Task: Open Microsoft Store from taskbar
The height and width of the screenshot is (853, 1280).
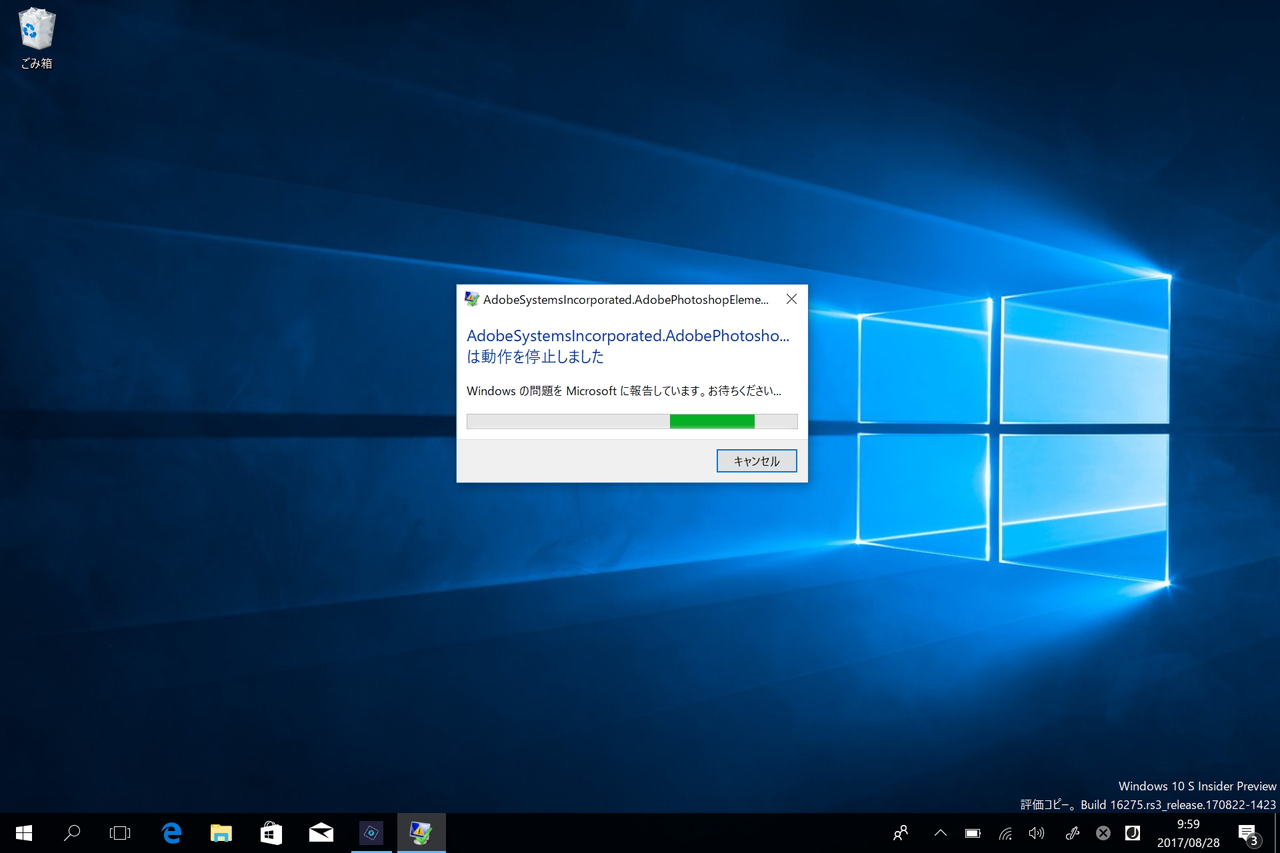Action: click(271, 833)
